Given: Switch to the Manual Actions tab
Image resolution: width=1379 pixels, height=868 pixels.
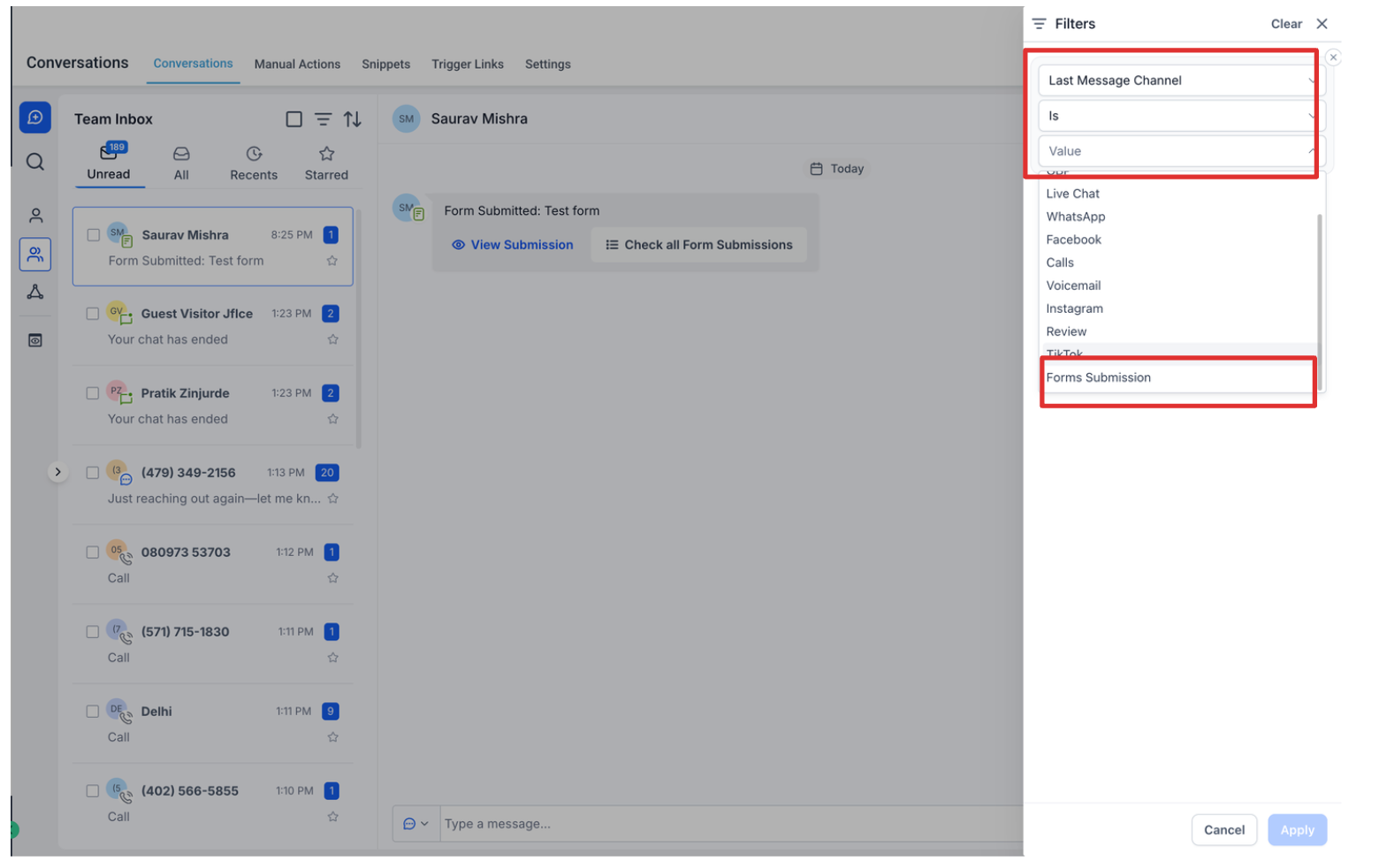Looking at the screenshot, I should pos(297,64).
